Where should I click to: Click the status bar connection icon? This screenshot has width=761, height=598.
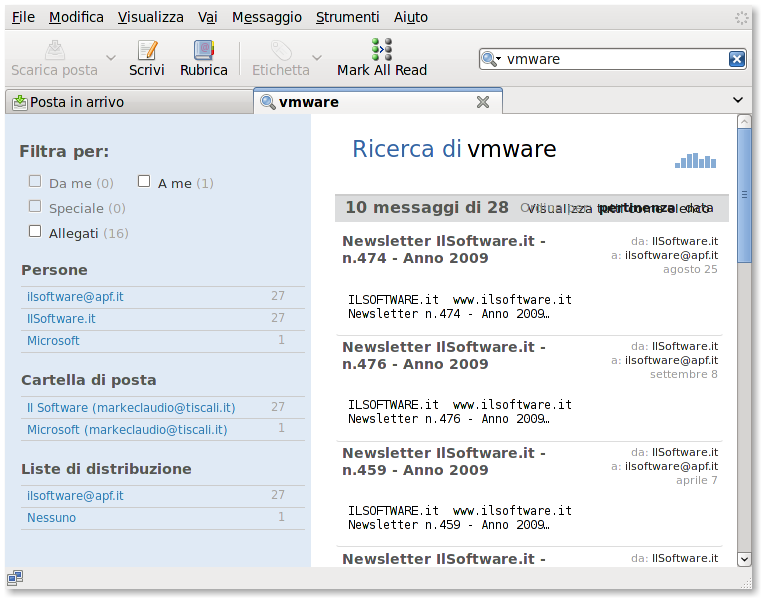coord(15,577)
